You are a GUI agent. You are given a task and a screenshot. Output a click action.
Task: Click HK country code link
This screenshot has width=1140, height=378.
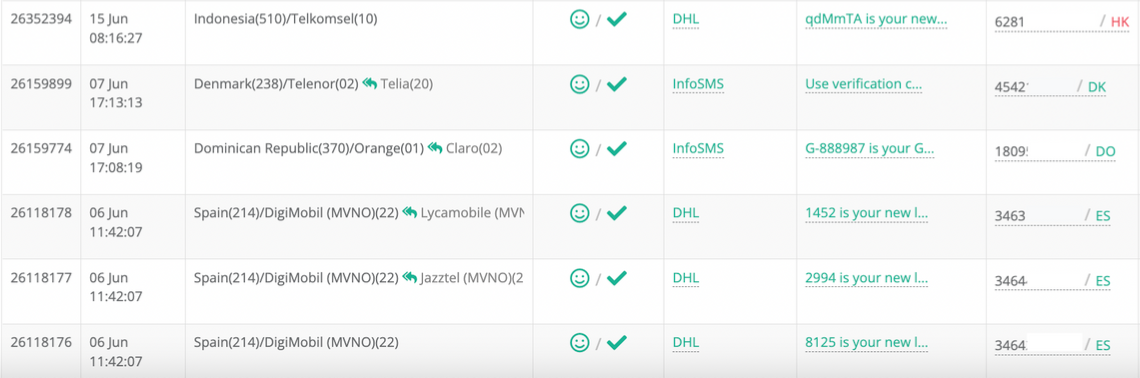pyautogui.click(x=1120, y=22)
